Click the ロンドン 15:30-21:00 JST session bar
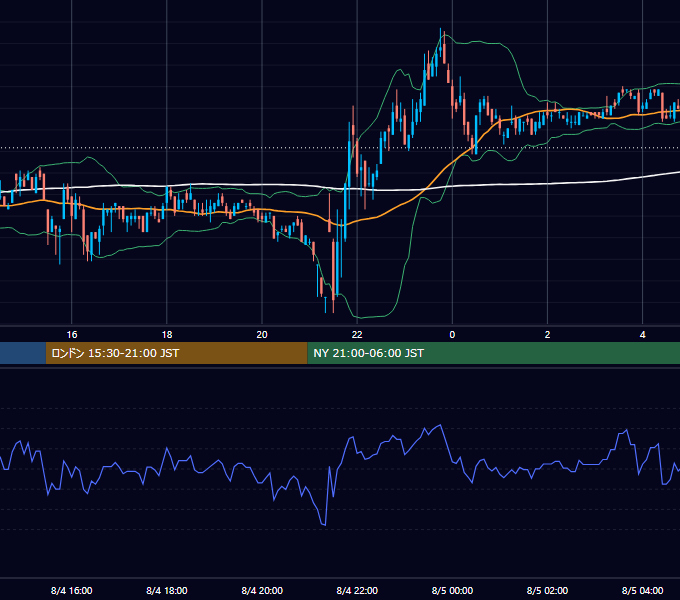Viewport: 680px width, 600px height. pyautogui.click(x=177, y=353)
